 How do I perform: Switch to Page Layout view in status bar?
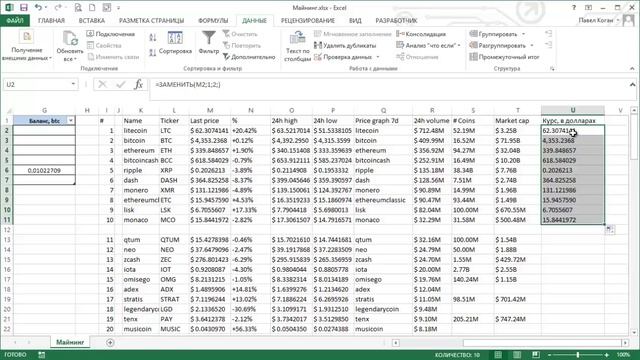coord(517,355)
